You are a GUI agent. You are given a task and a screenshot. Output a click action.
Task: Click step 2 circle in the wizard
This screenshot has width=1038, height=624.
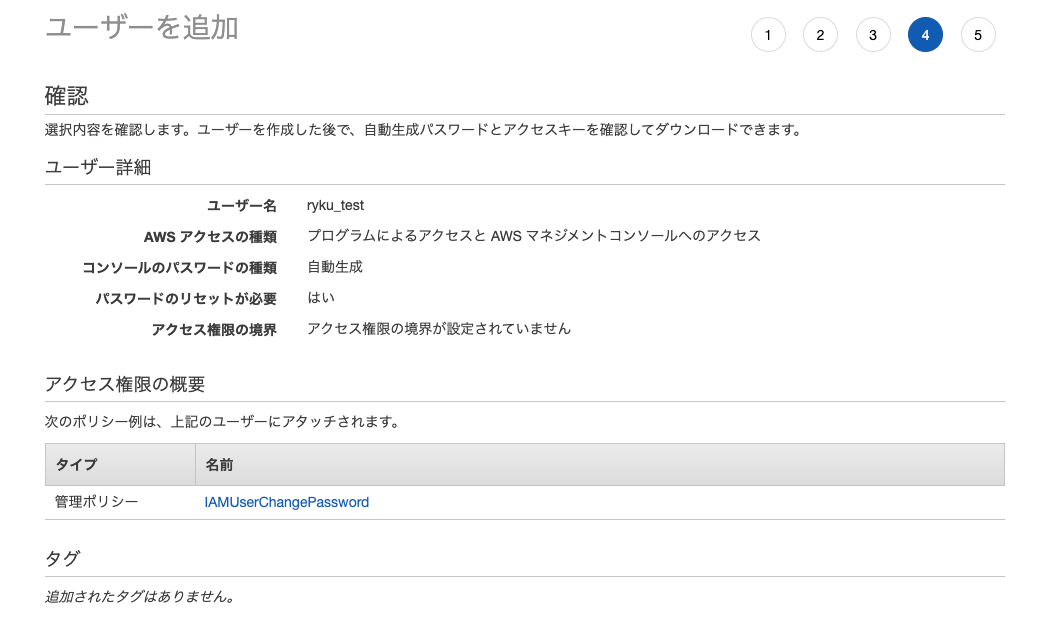point(820,34)
